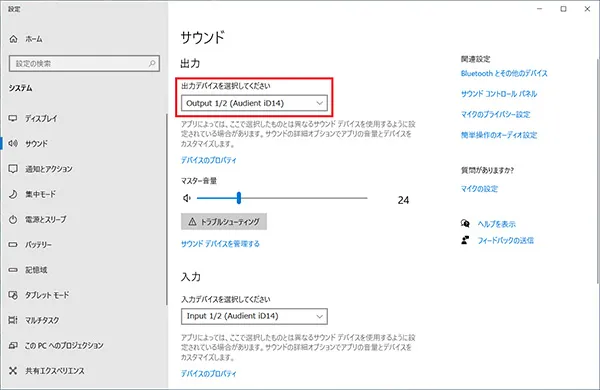Image resolution: width=600 pixels, height=390 pixels.
Task: Click the sidebar vertical scrollbar
Action: (166, 209)
